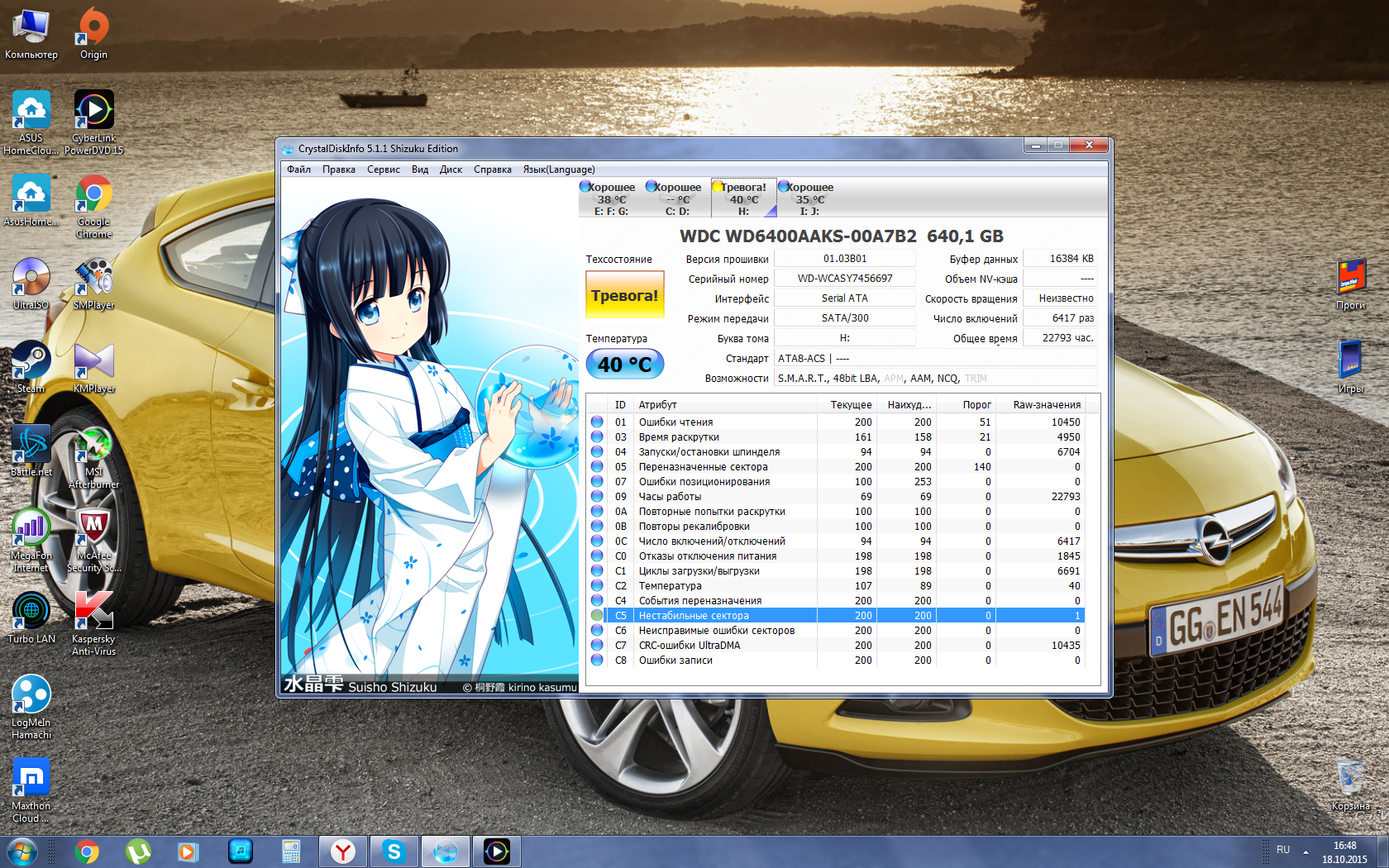Select the row Неисправимые ошибки секторов

(x=835, y=631)
